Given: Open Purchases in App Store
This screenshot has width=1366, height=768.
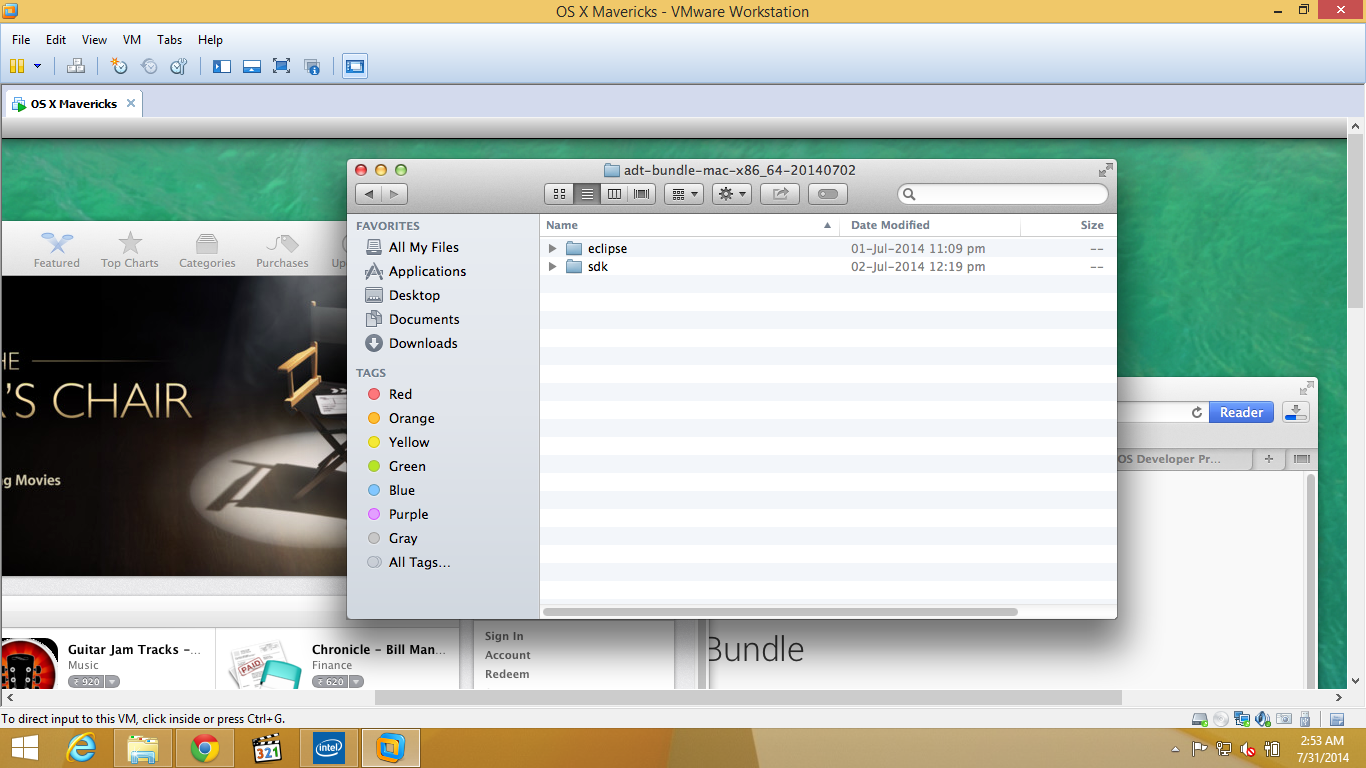Looking at the screenshot, I should tap(282, 249).
